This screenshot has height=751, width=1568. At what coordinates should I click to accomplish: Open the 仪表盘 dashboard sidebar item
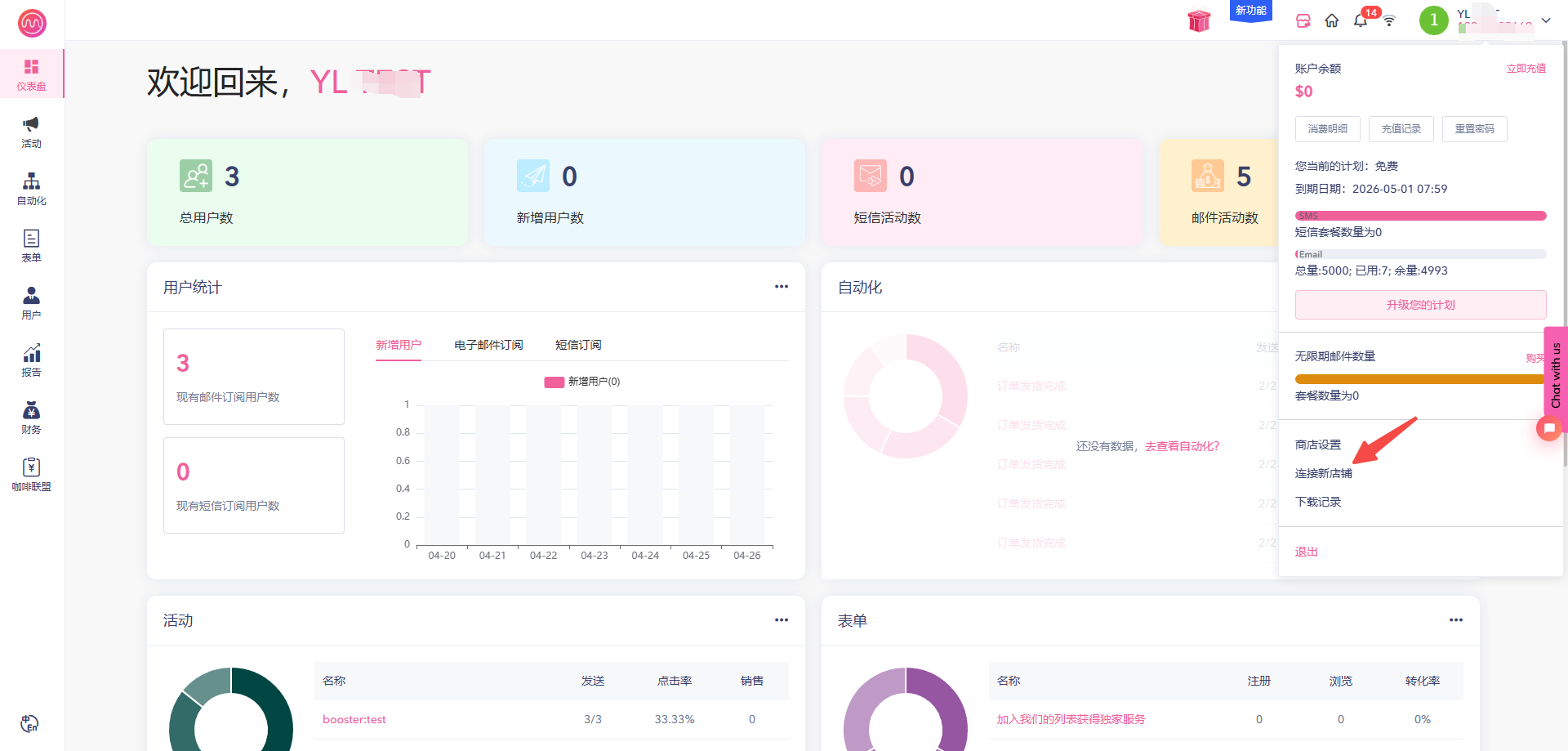(31, 74)
